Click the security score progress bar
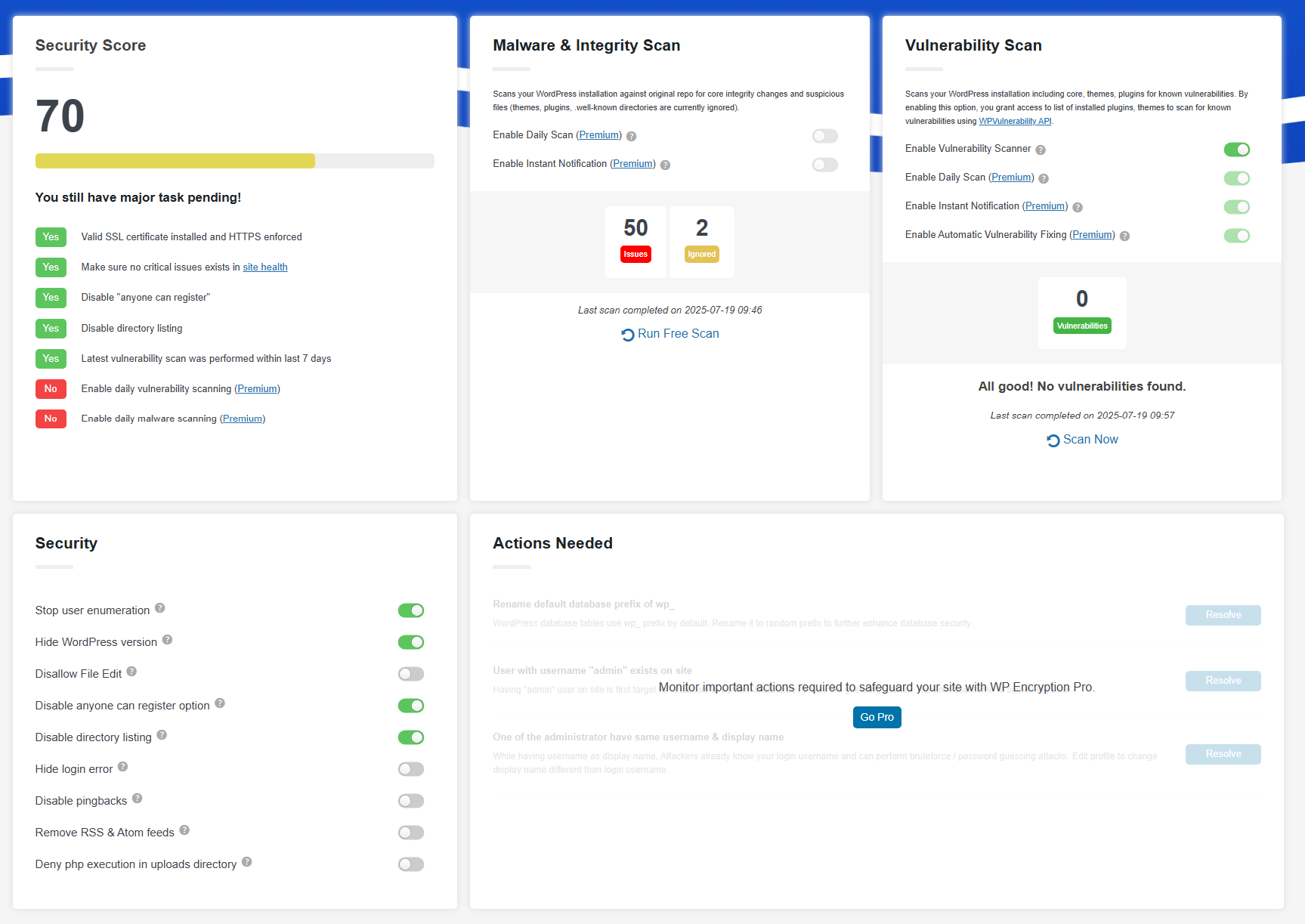 [235, 161]
